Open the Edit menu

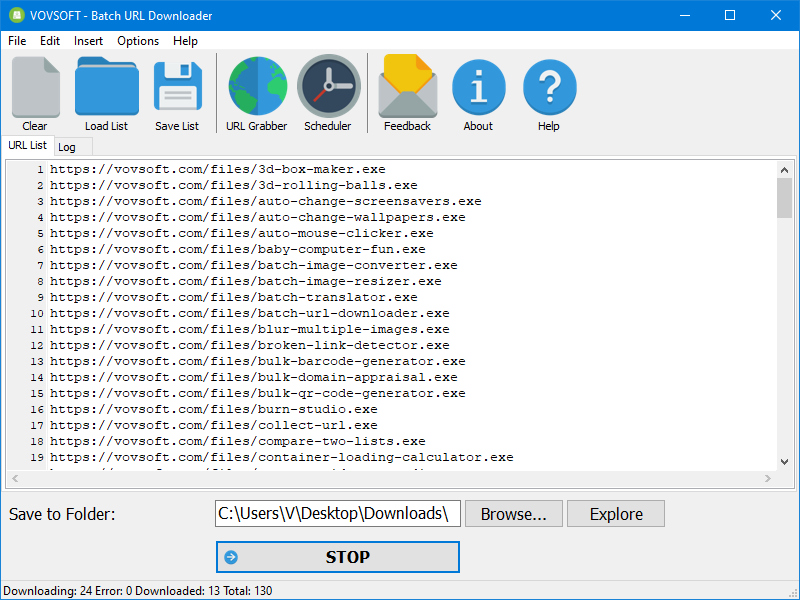point(50,41)
